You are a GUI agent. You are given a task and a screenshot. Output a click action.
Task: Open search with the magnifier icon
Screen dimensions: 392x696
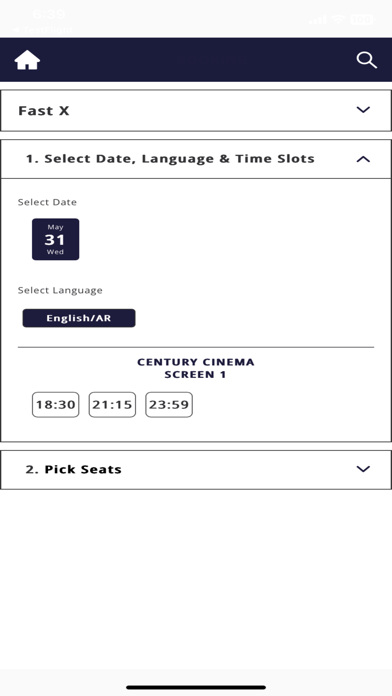point(367,60)
